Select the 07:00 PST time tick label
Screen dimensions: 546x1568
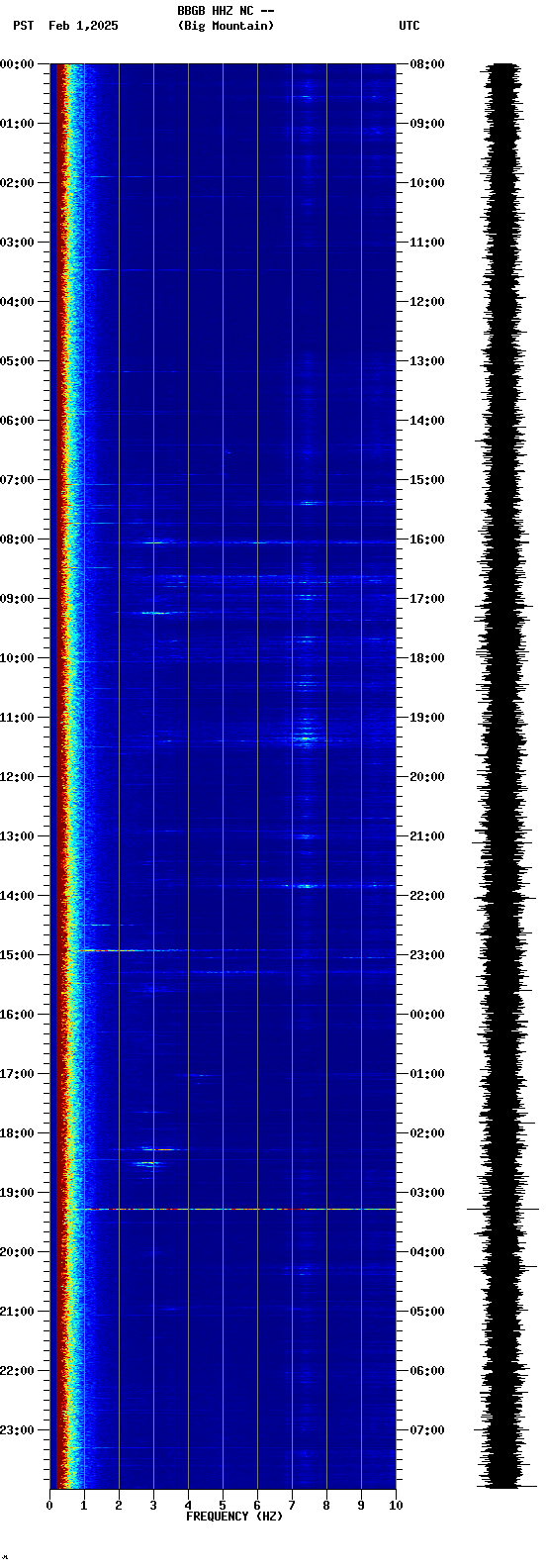17,480
